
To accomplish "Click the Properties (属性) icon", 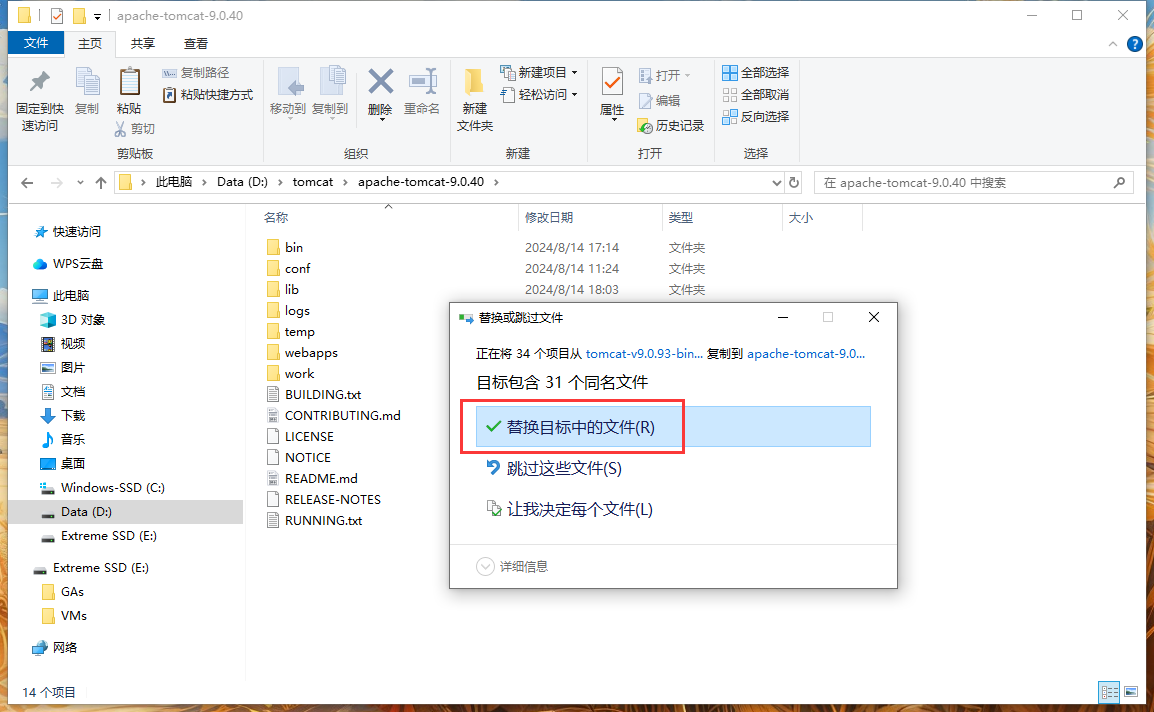I will 612,81.
